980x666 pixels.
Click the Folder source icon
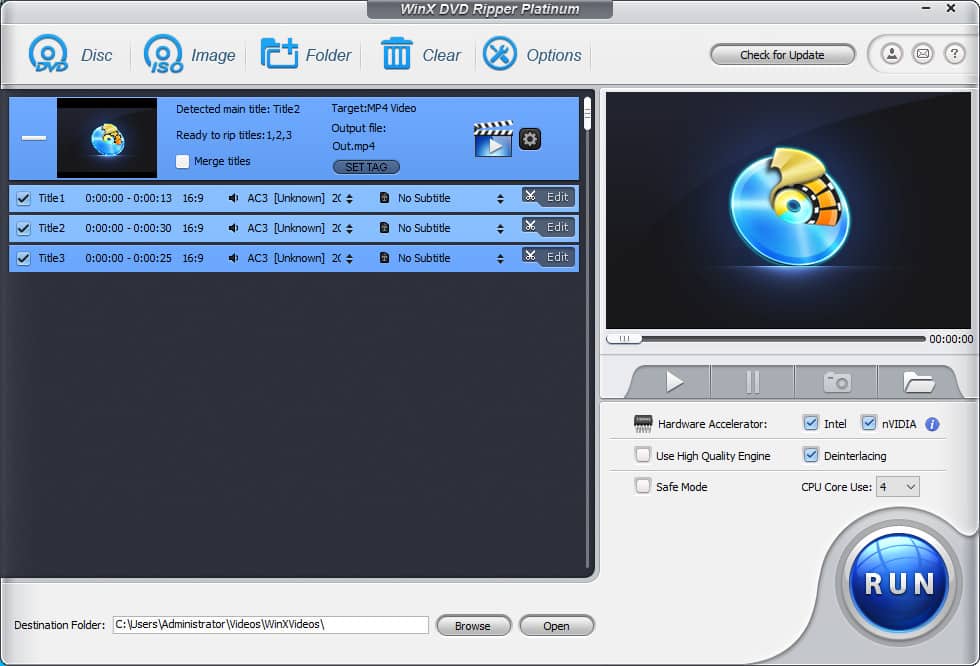[x=279, y=54]
